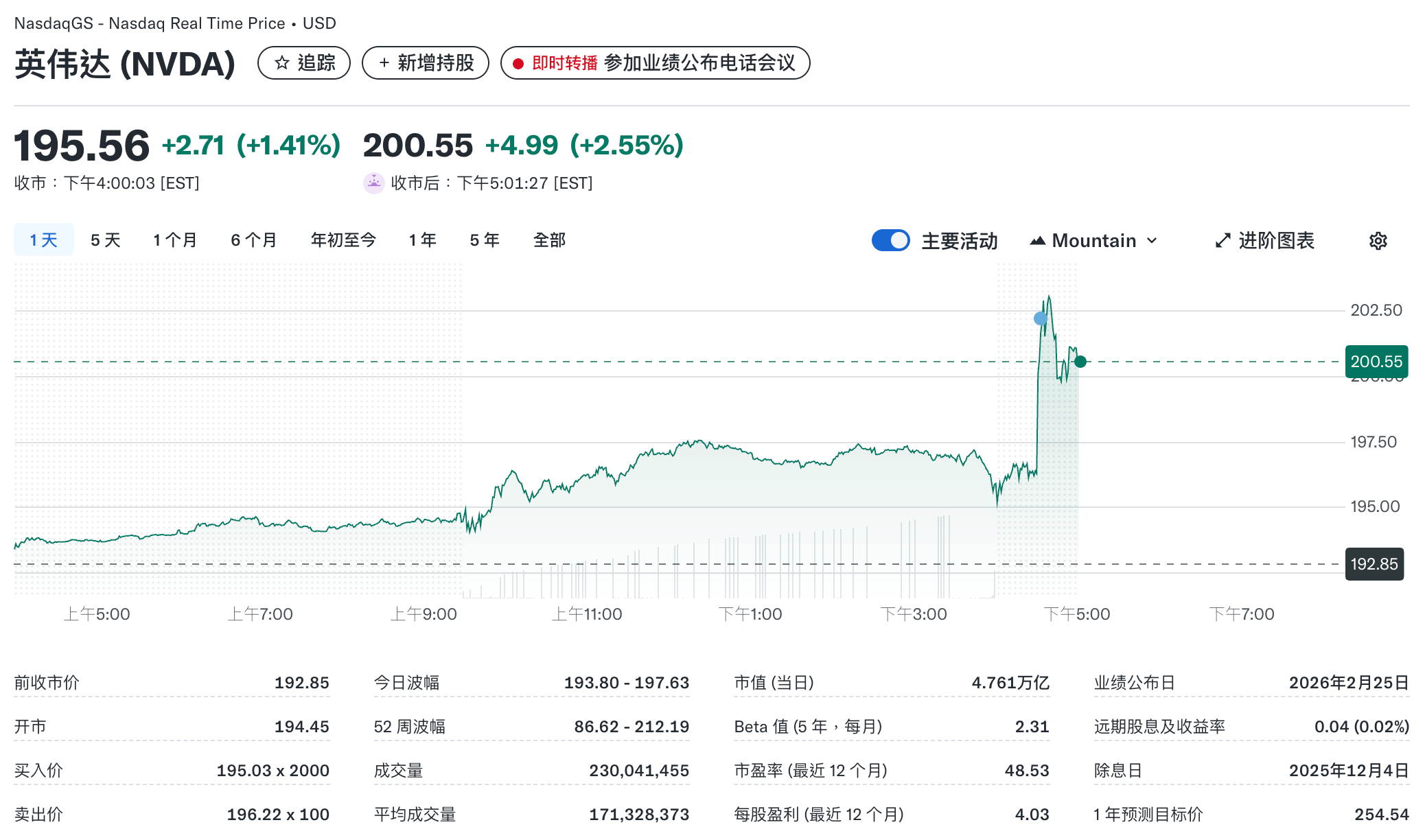The image size is (1425, 840).
Task: Click the blue event marker on chart
Action: coord(1041,318)
